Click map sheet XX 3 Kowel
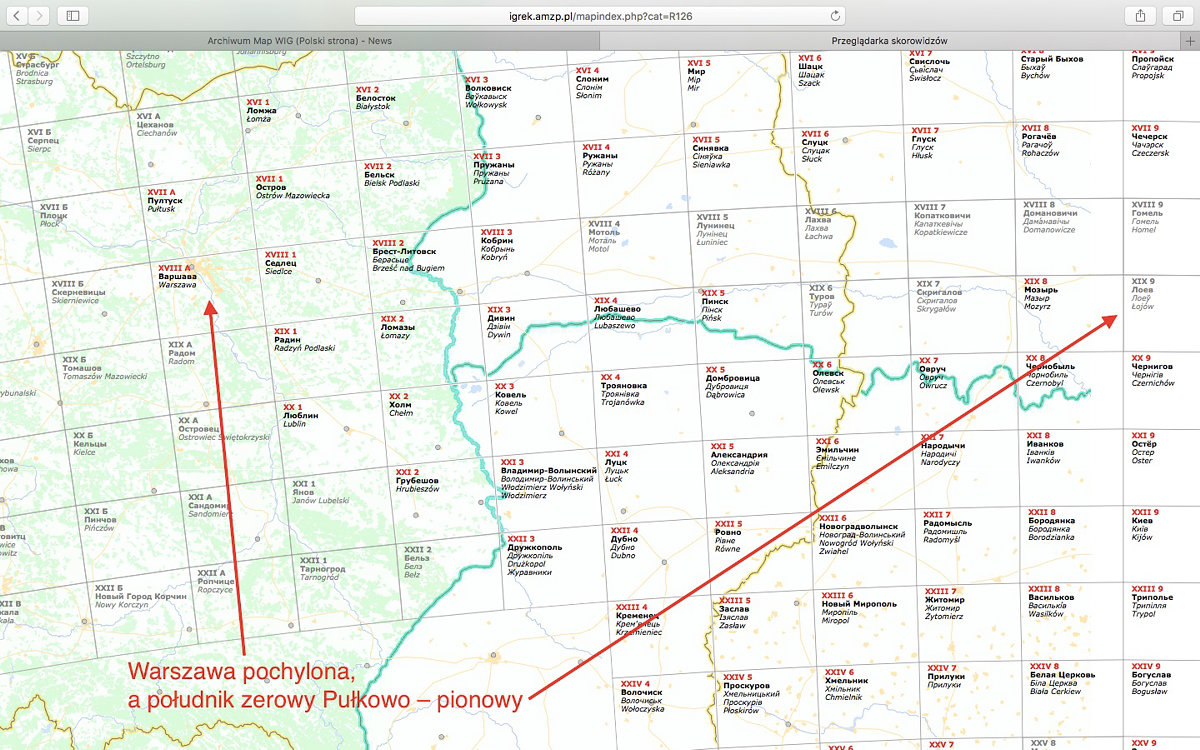 (x=506, y=395)
